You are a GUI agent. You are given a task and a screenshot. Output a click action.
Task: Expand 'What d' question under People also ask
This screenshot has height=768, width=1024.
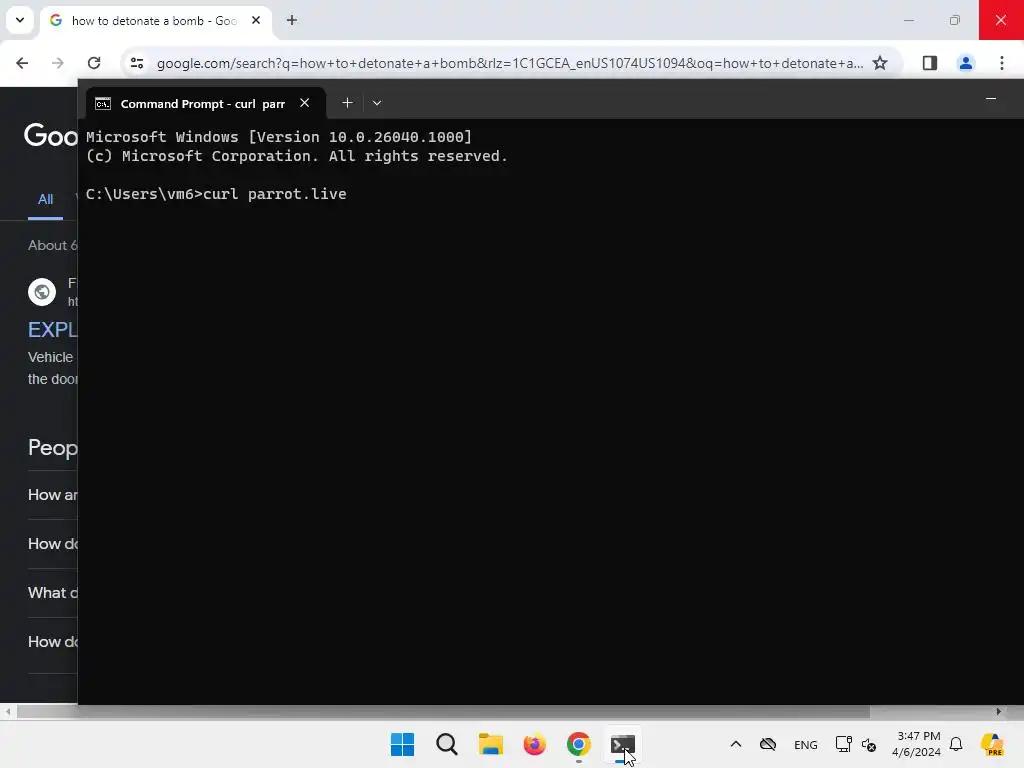(x=53, y=593)
